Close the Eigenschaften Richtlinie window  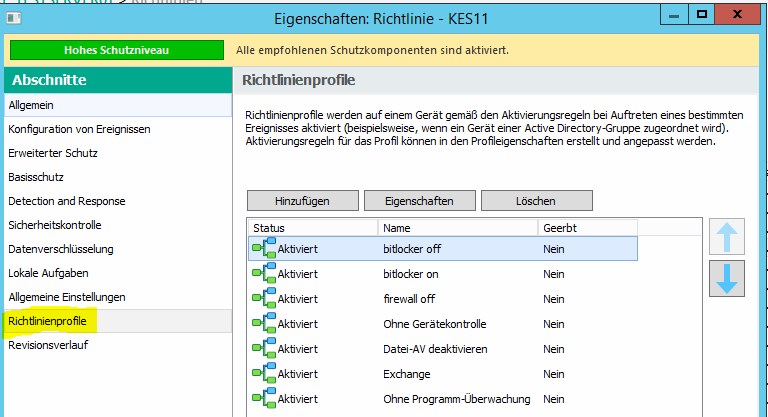tap(737, 15)
